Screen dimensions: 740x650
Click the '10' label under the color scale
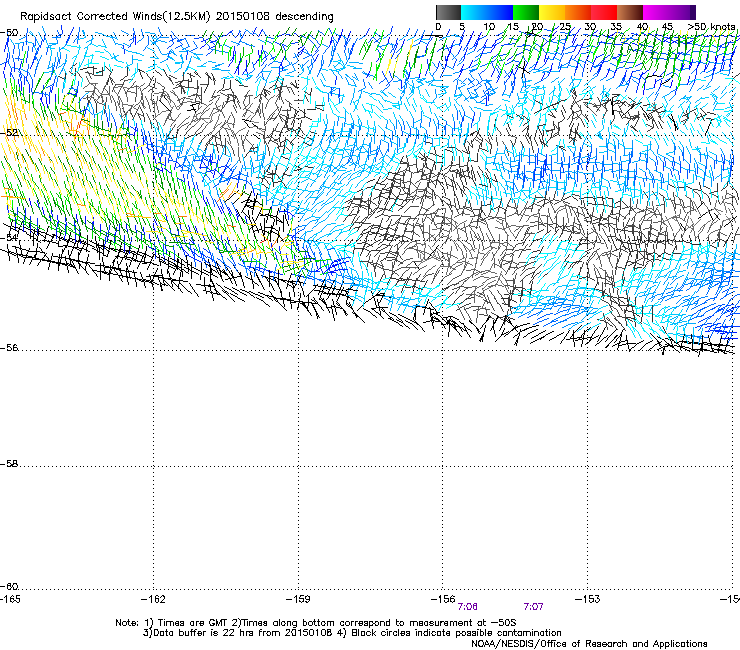point(489,27)
